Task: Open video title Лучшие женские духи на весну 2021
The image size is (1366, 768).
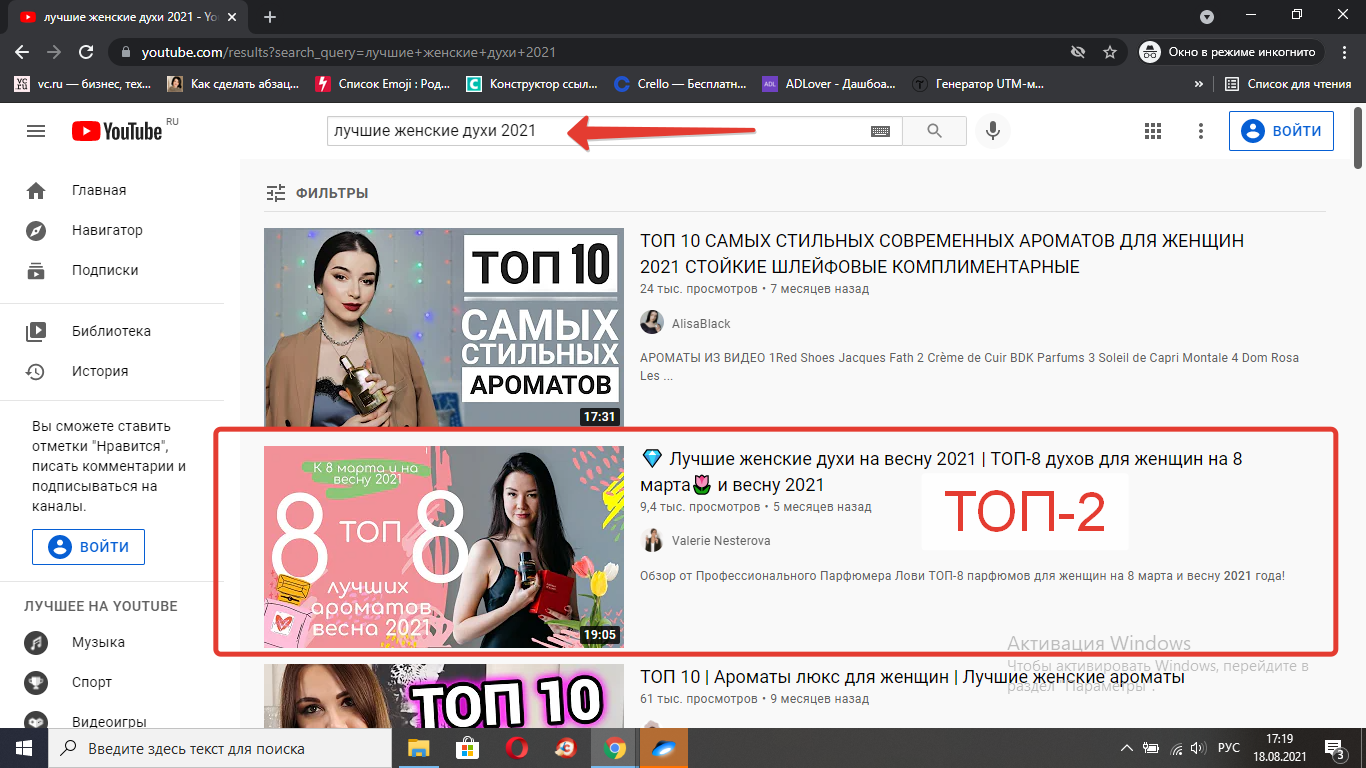Action: click(941, 472)
